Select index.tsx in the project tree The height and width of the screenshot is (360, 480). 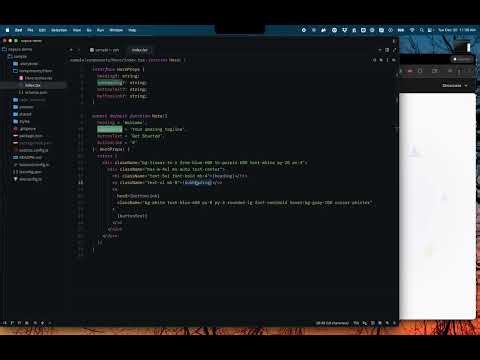pyautogui.click(x=33, y=85)
